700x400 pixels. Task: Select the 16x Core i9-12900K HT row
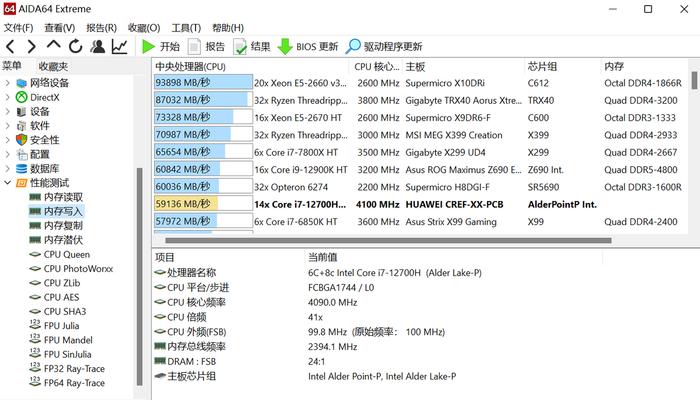coord(421,170)
